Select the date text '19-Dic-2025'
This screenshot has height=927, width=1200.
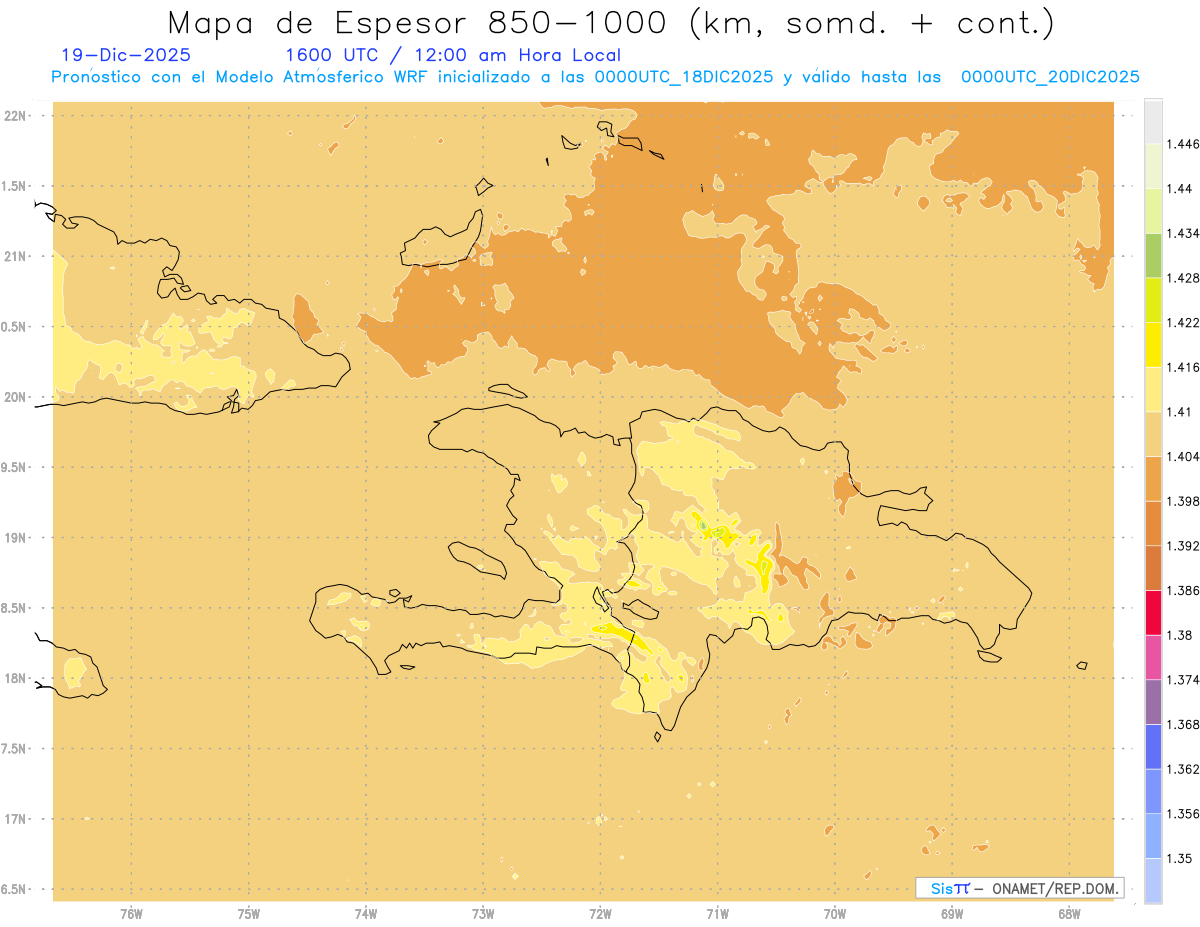click(x=125, y=55)
